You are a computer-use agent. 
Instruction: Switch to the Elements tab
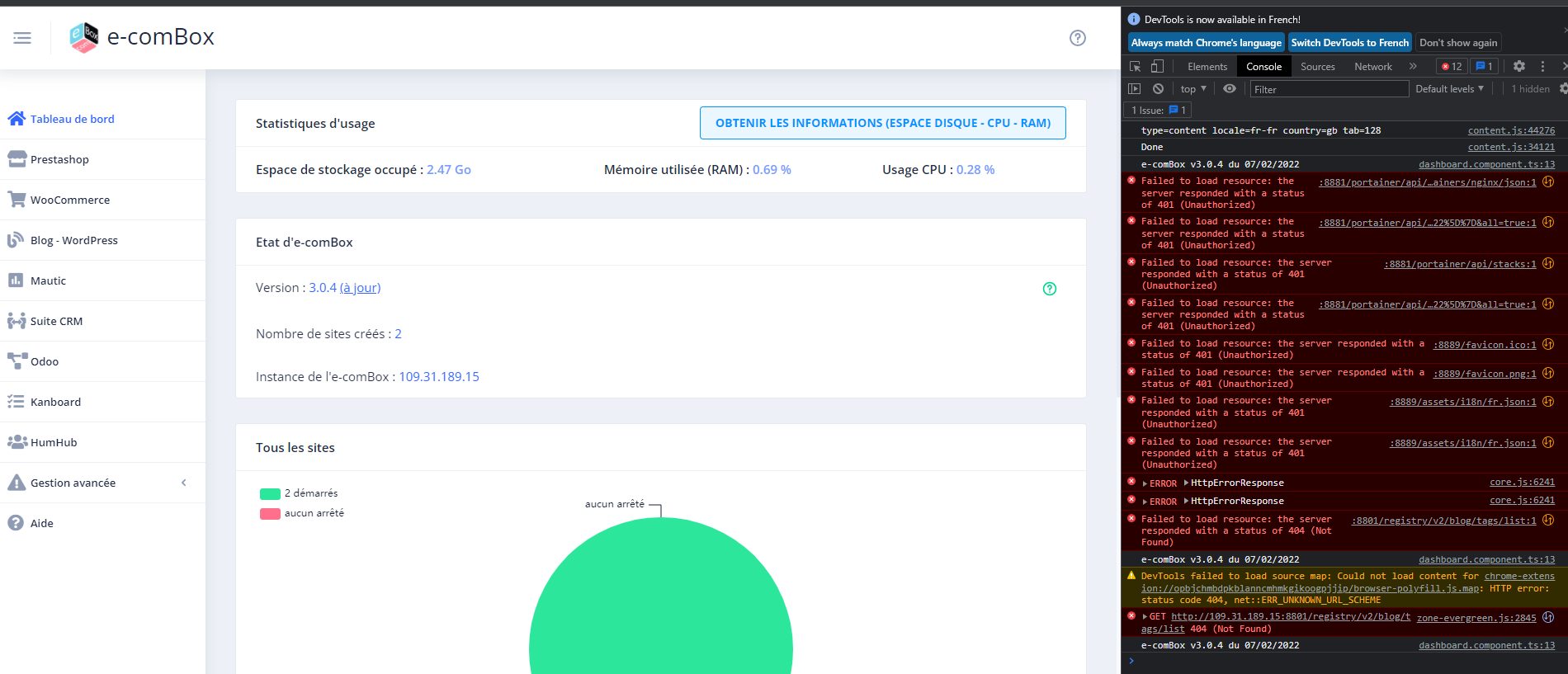click(x=1207, y=67)
